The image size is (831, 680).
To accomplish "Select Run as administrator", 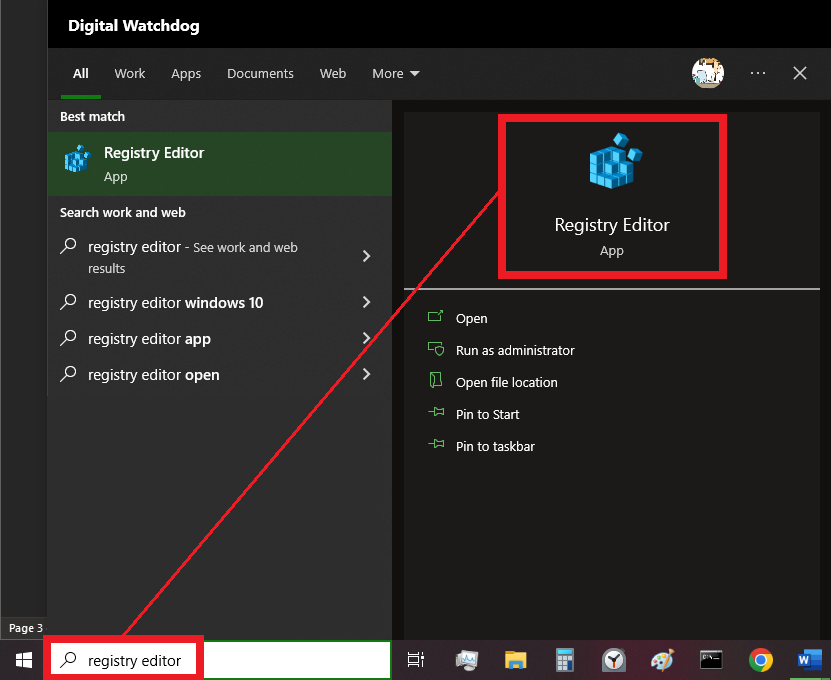I will pos(515,351).
